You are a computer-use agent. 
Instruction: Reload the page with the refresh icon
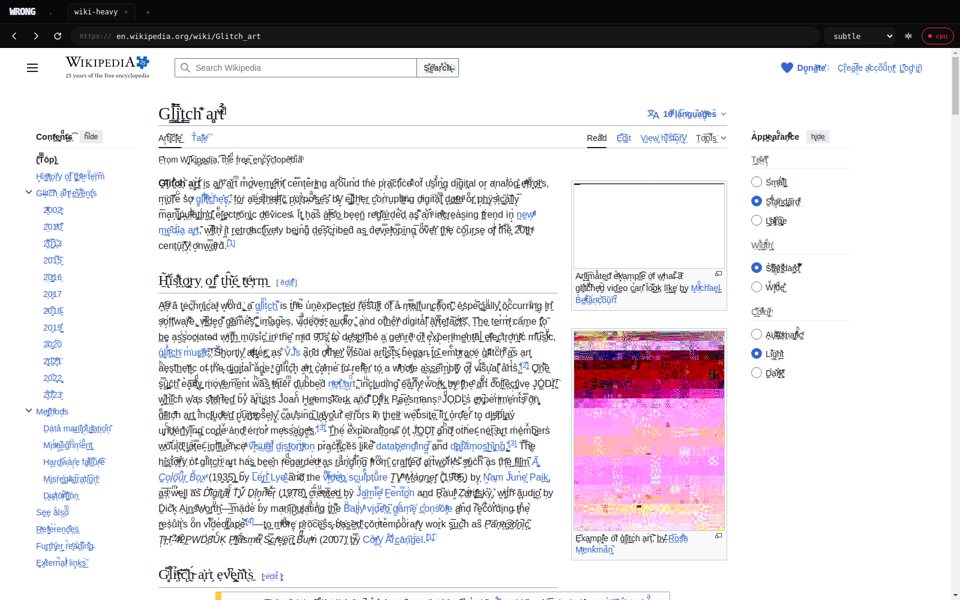57,36
